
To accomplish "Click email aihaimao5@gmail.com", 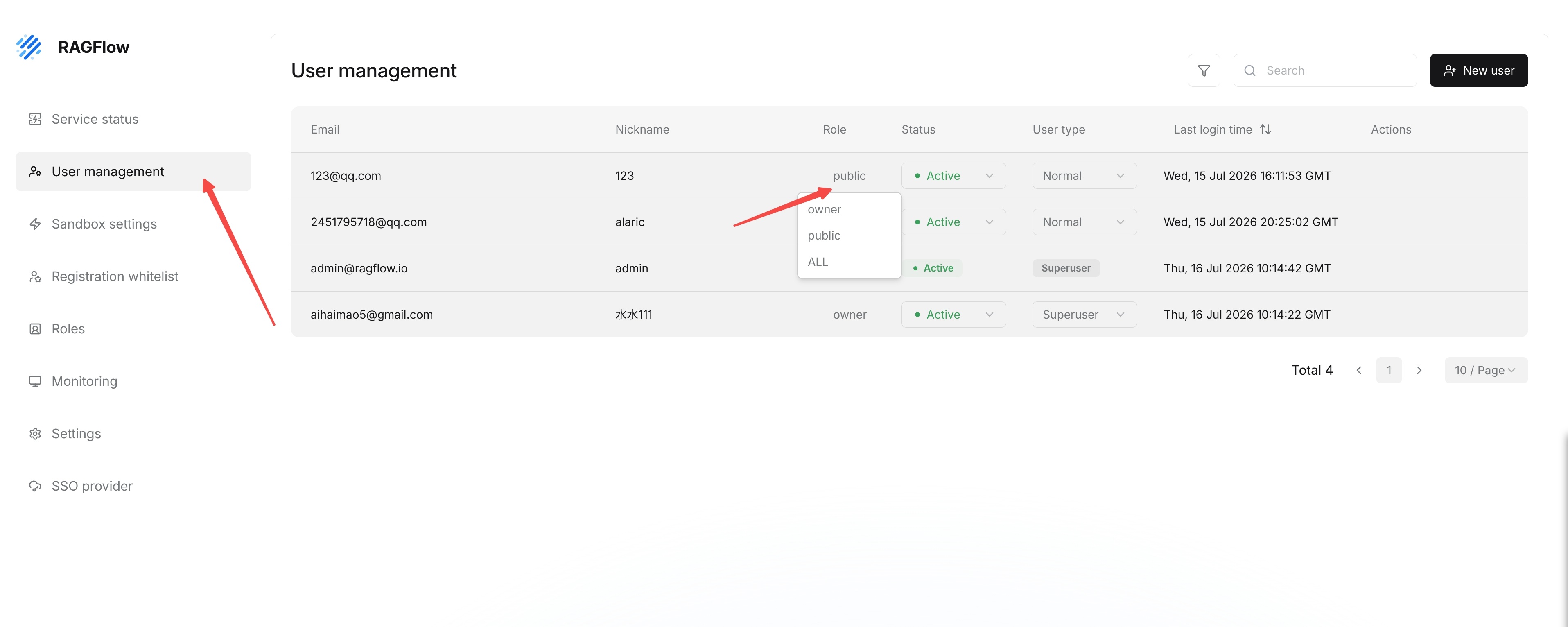I will (x=372, y=315).
